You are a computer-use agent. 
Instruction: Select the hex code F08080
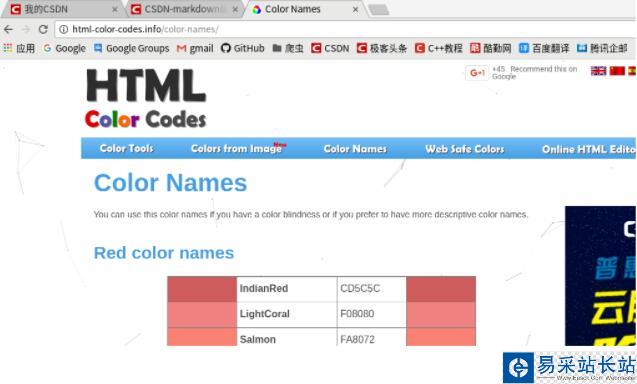point(357,314)
